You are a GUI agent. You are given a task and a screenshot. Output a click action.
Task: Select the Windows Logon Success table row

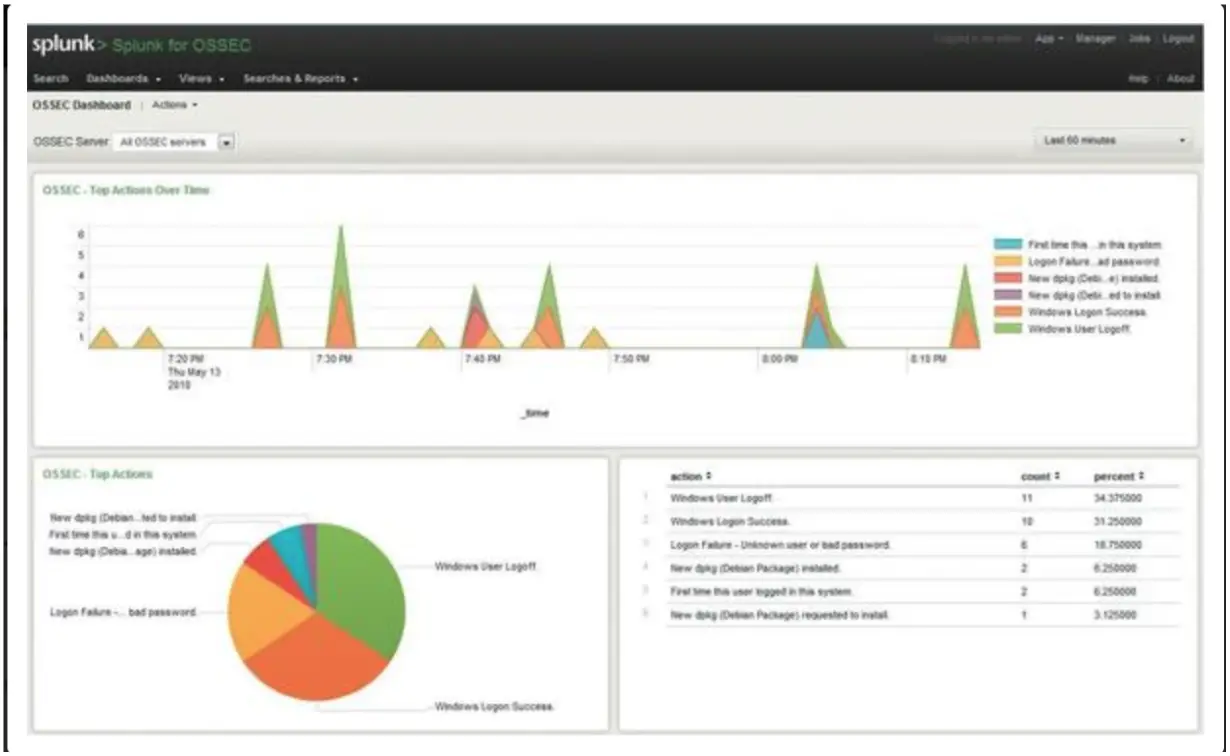click(909, 521)
